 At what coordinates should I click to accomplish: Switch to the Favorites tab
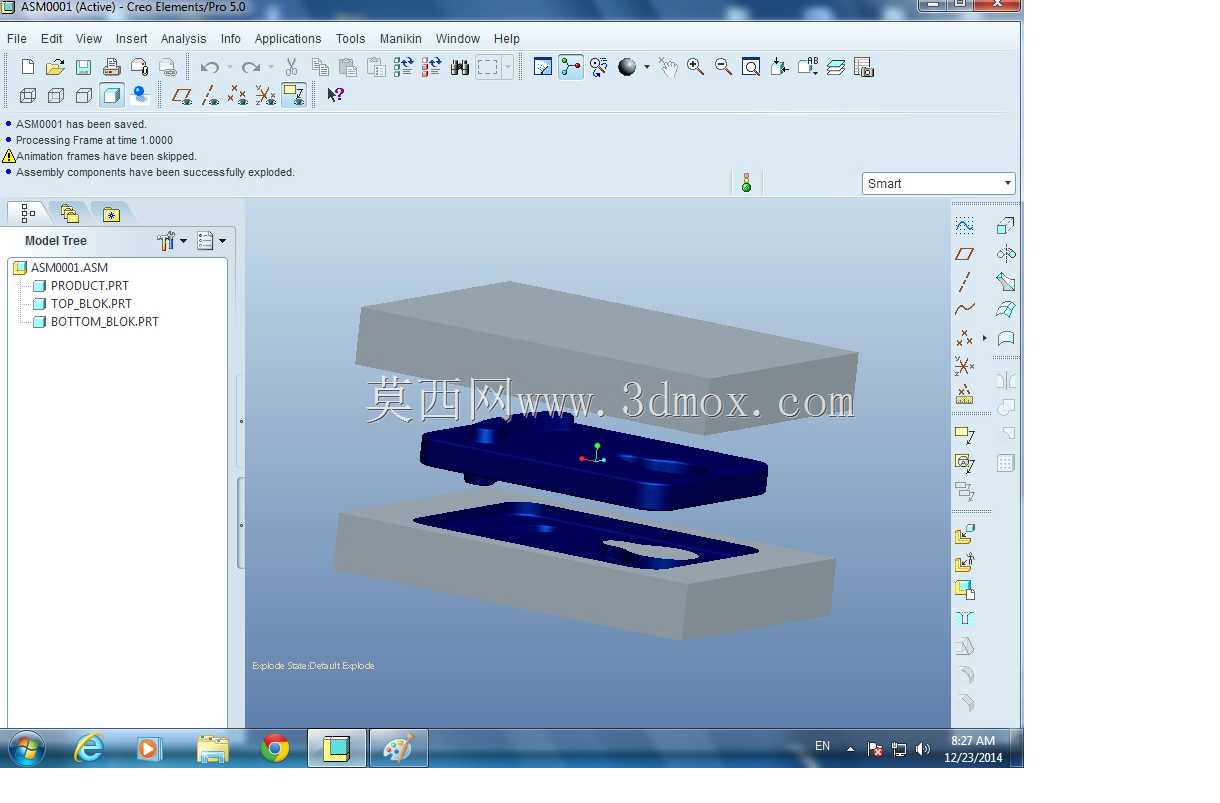coord(111,213)
